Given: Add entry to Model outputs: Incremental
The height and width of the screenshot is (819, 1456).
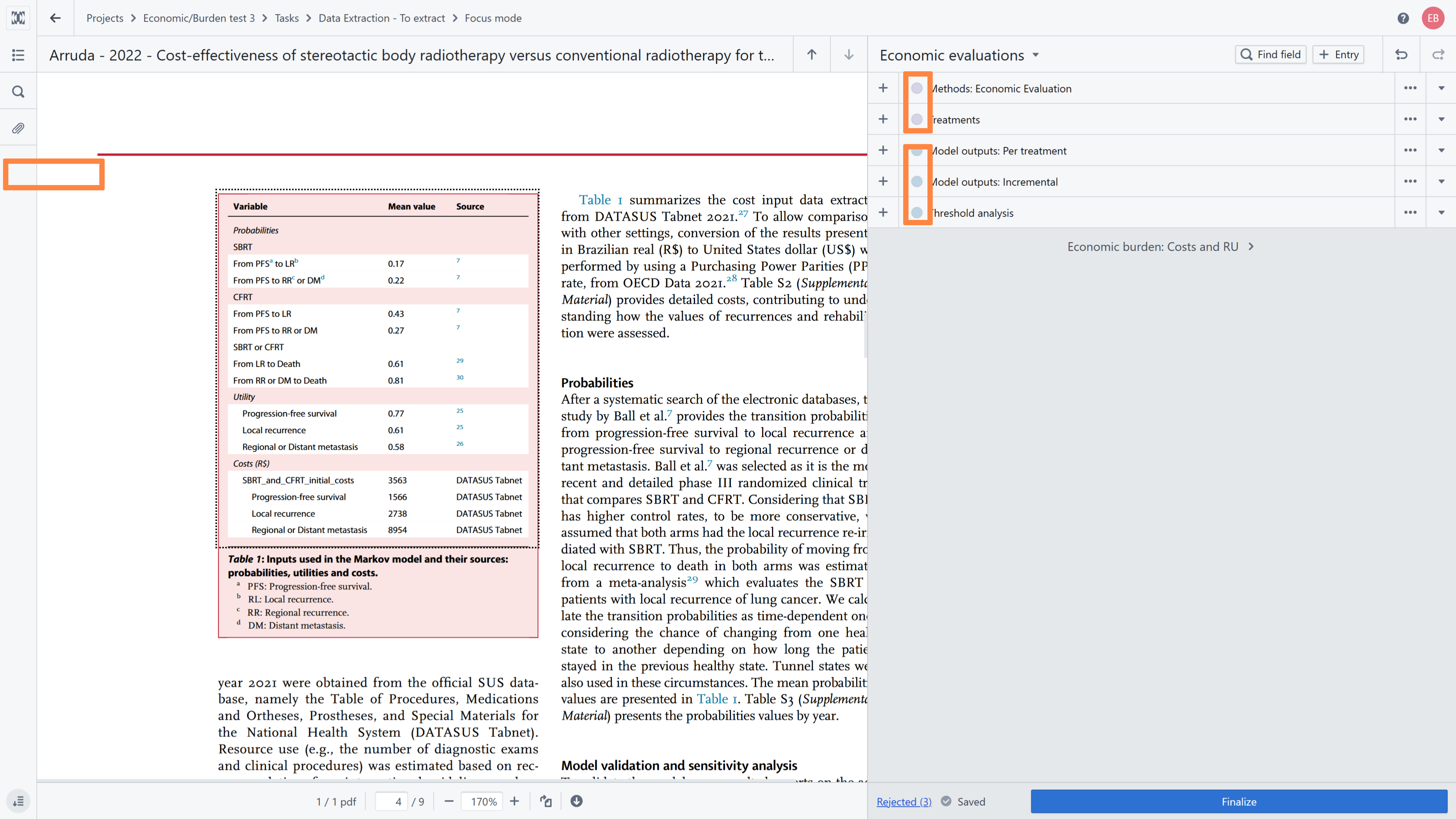Looking at the screenshot, I should pos(883,182).
